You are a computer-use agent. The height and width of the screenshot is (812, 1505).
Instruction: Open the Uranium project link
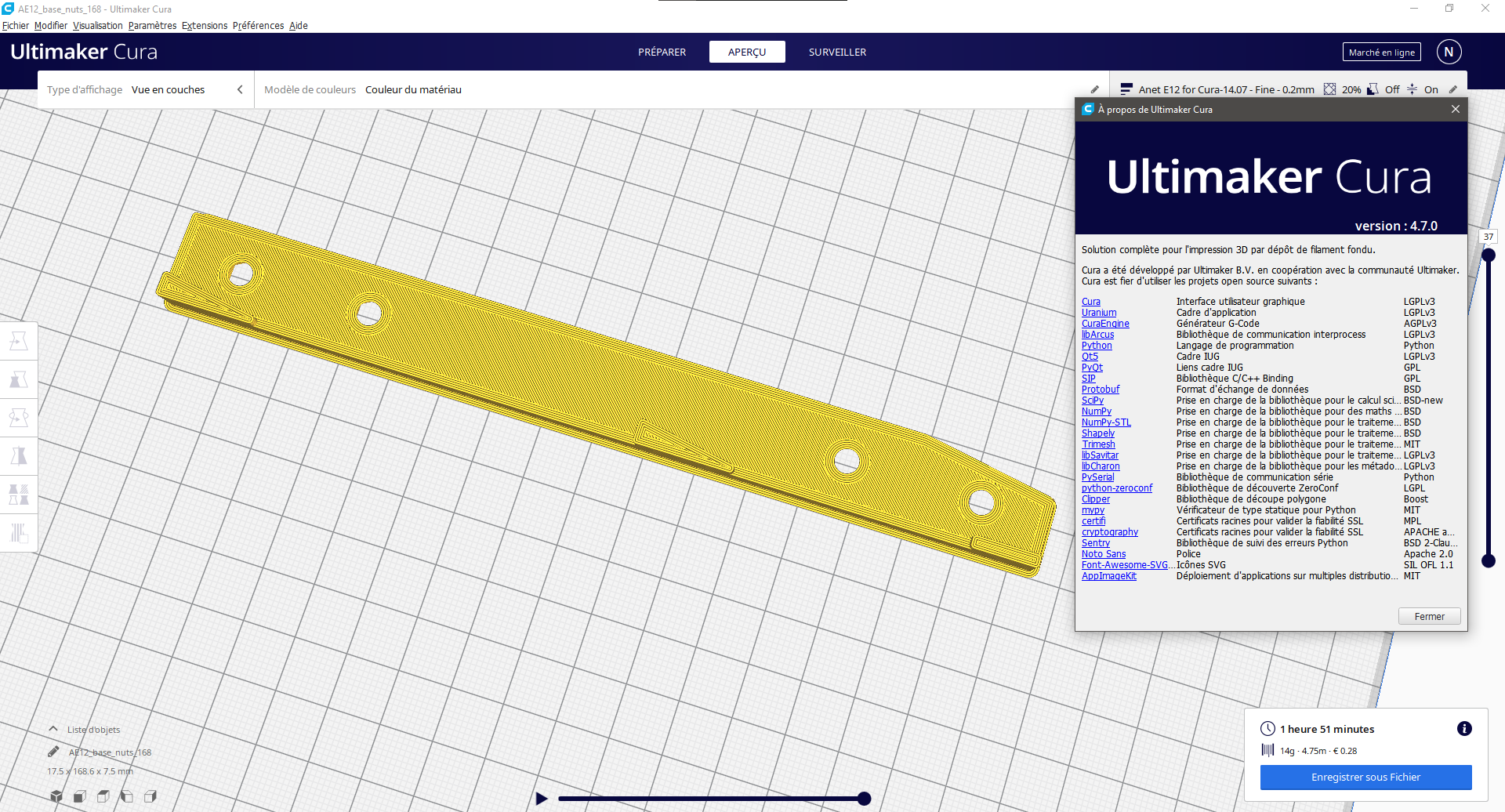[1099, 313]
